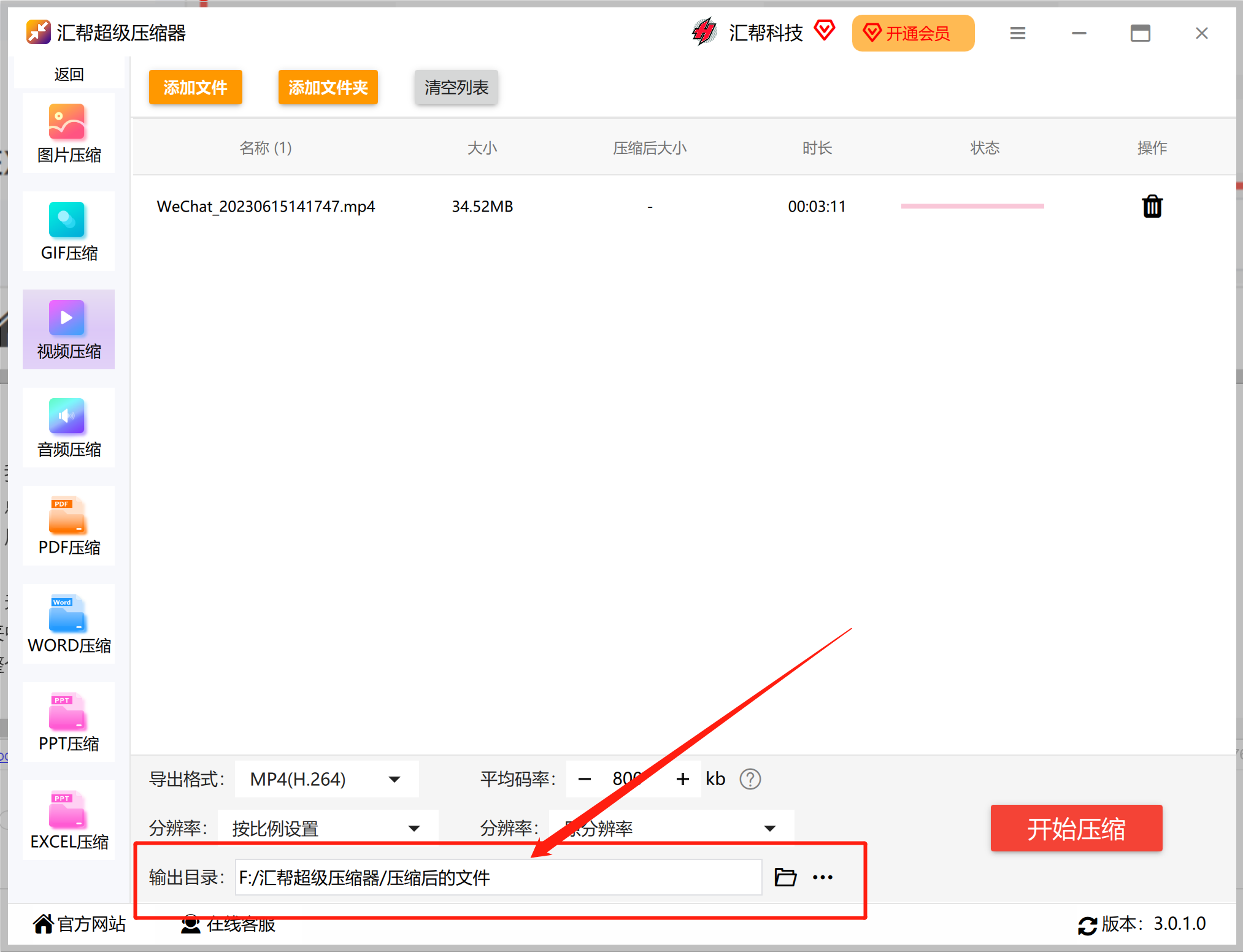Click the 输出目录 path input field
Screen dimensions: 1243x952
(x=498, y=877)
